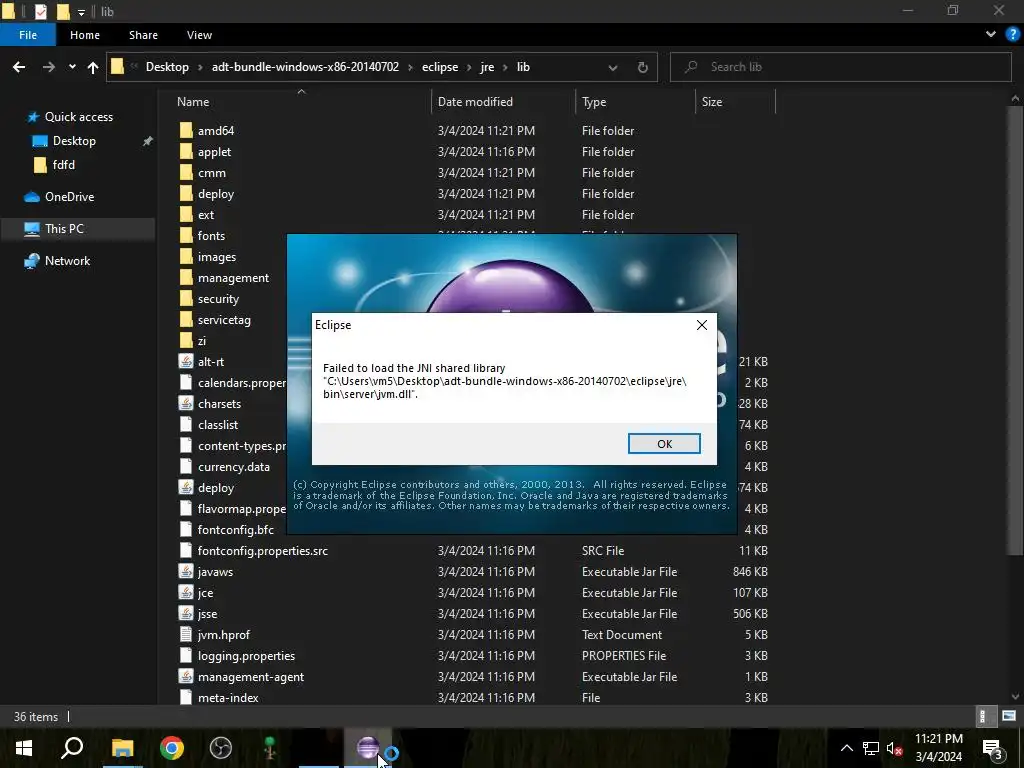
Task: Select the ext folder
Action: 206,215
